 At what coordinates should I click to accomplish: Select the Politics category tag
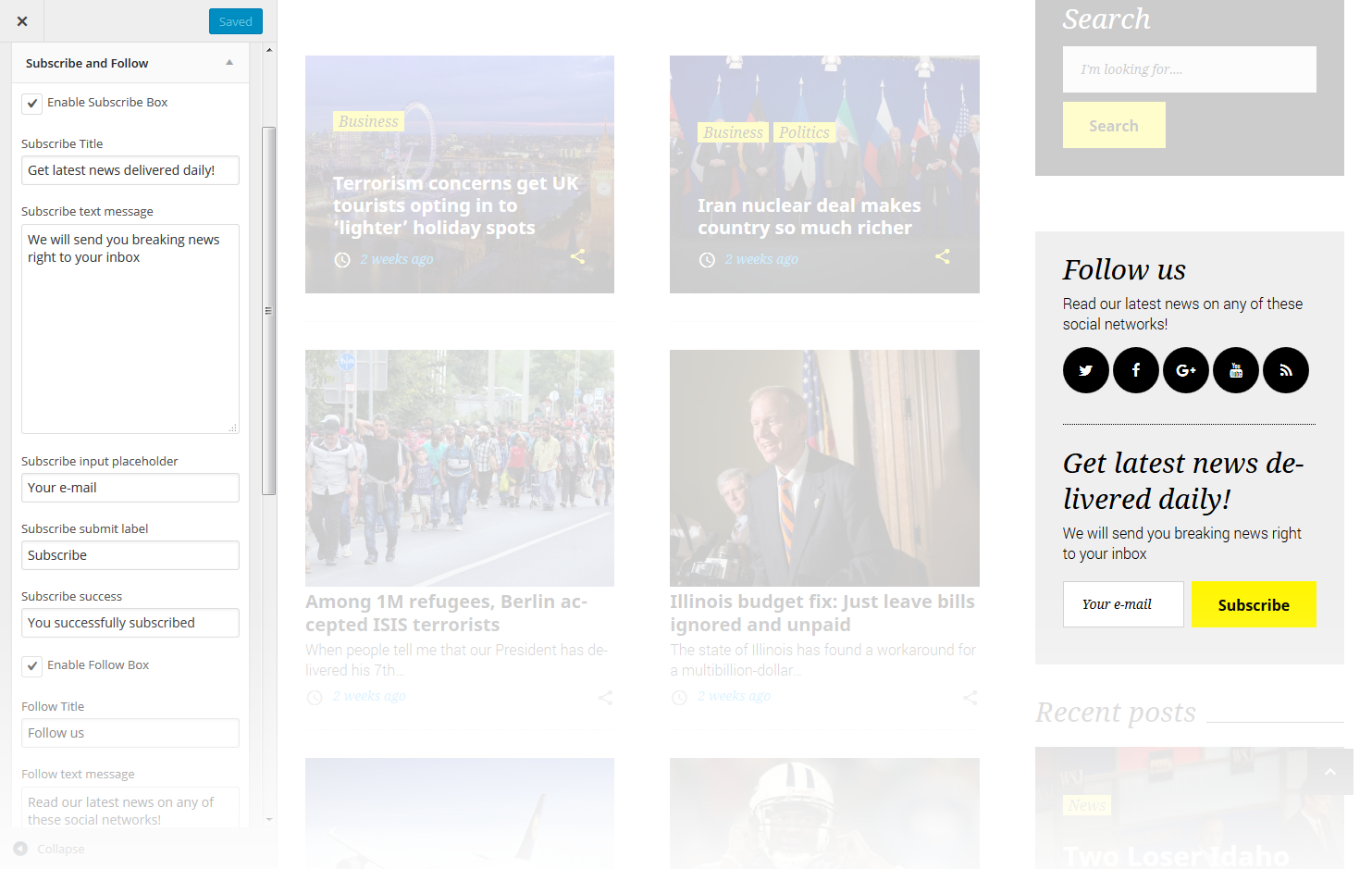803,132
